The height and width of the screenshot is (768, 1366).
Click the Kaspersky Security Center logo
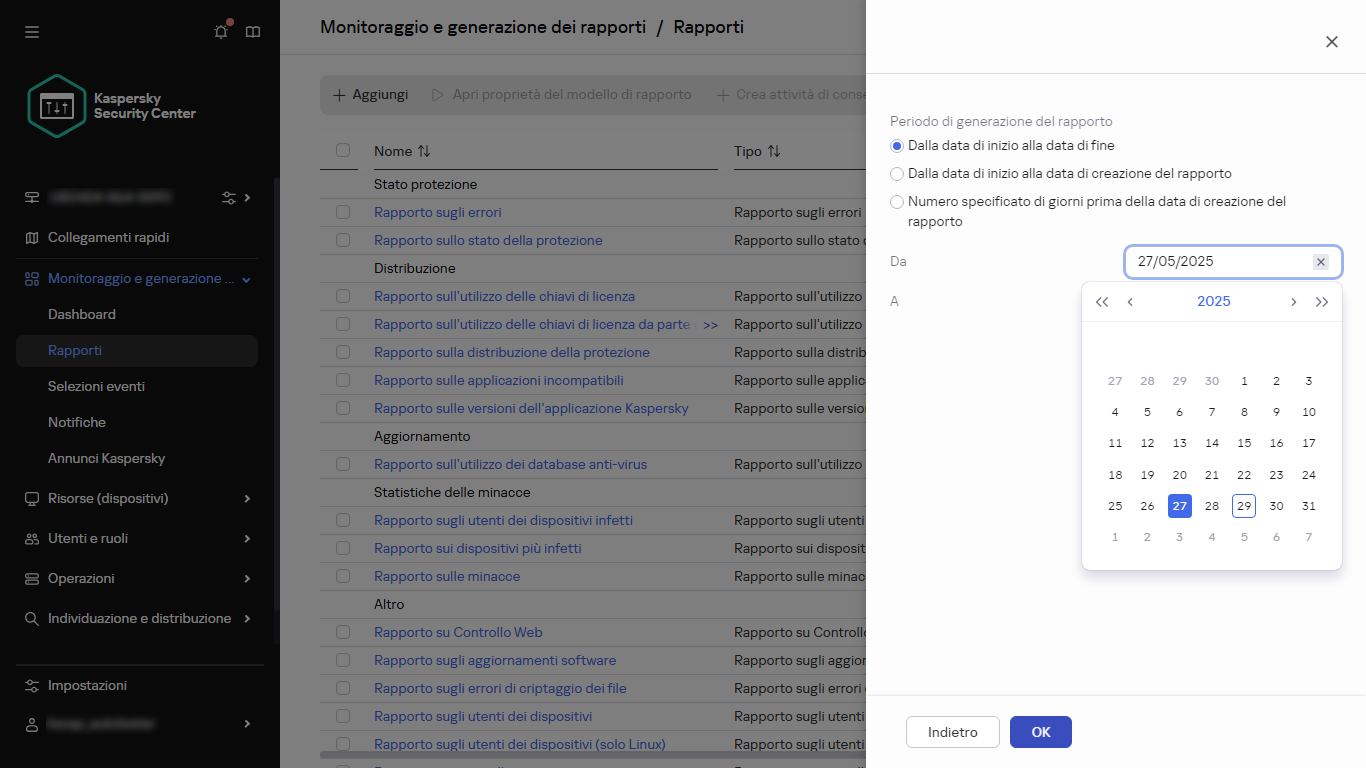(x=57, y=106)
